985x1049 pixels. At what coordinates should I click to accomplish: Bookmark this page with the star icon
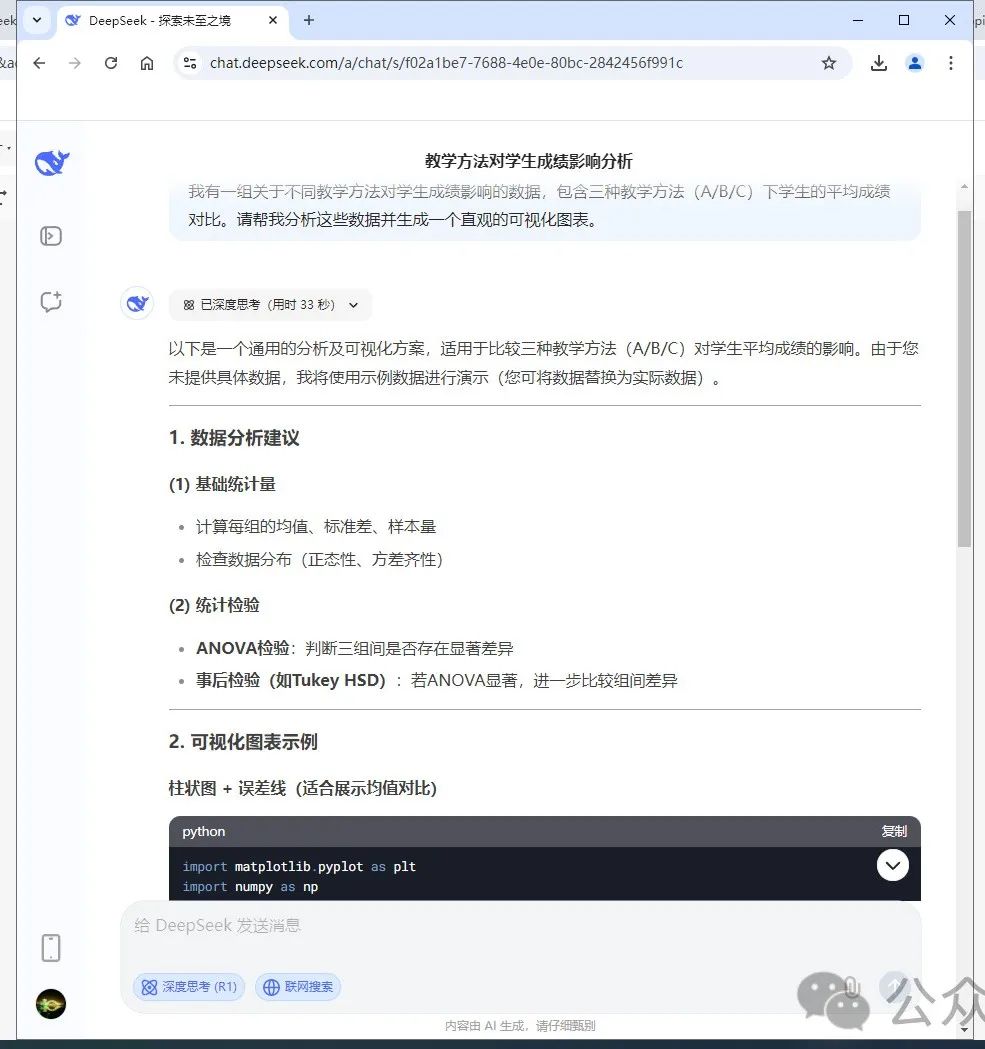(829, 62)
